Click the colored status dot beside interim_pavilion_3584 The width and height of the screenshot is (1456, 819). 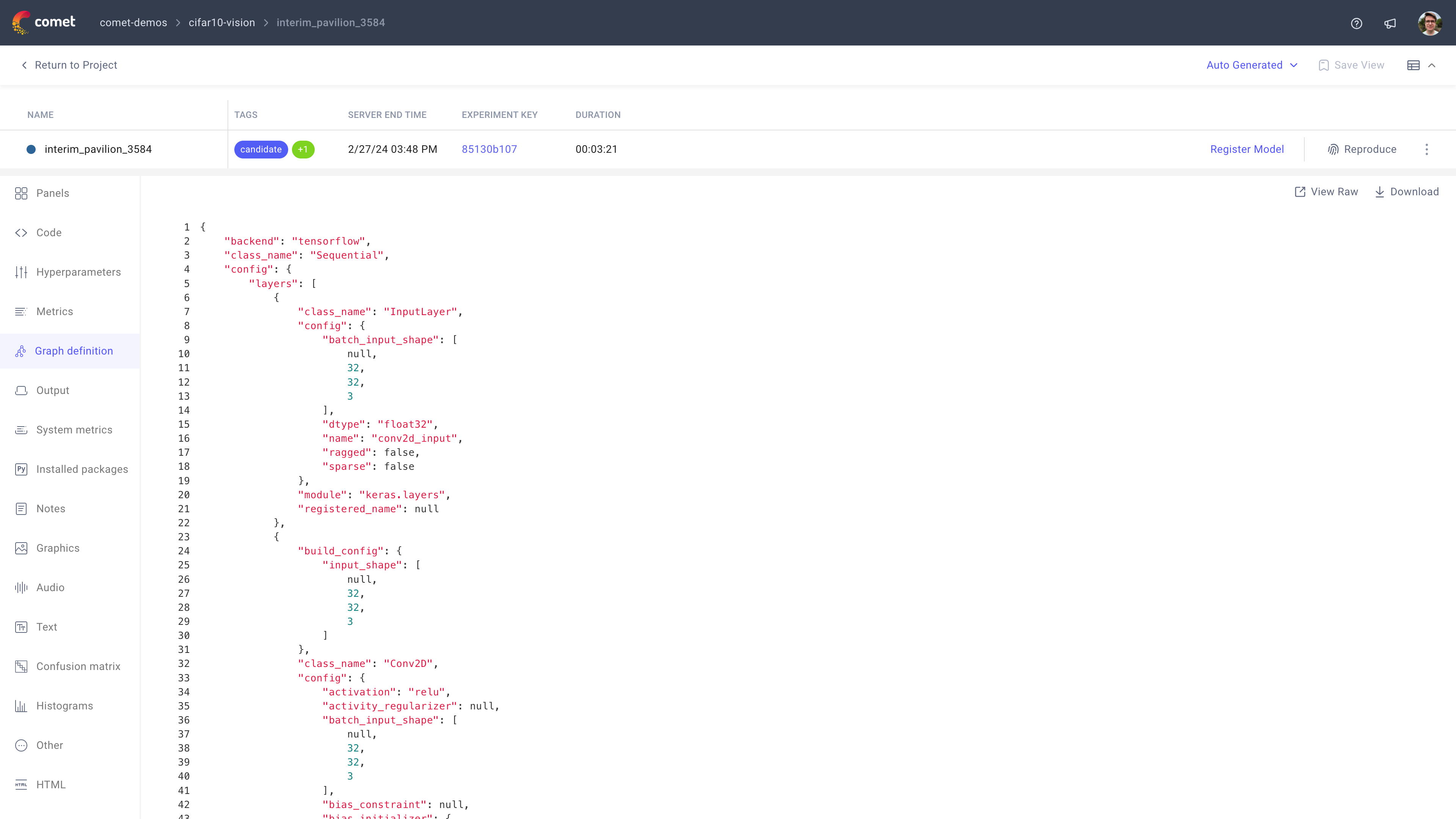pyautogui.click(x=31, y=149)
